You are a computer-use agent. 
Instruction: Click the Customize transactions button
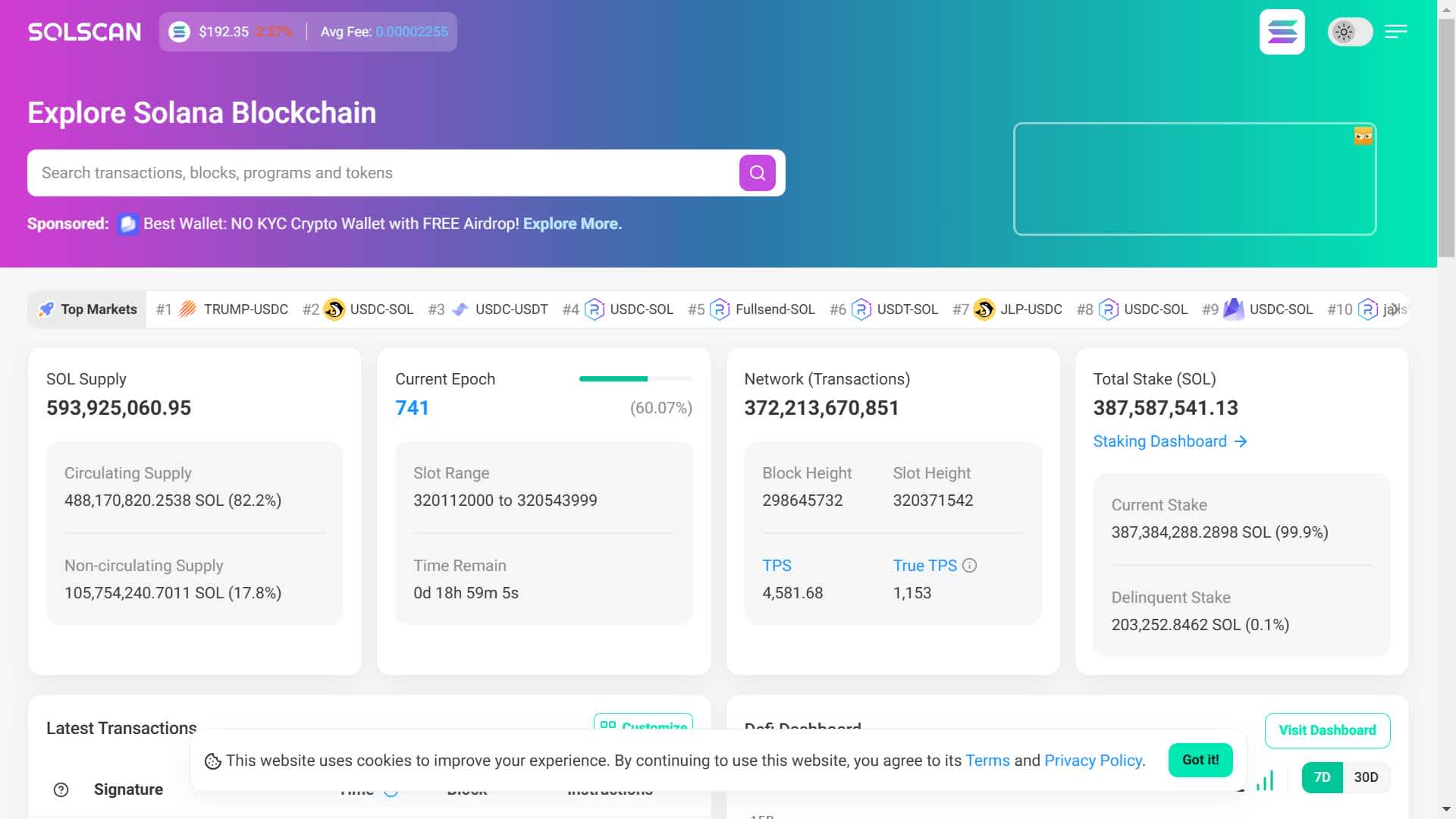(643, 722)
